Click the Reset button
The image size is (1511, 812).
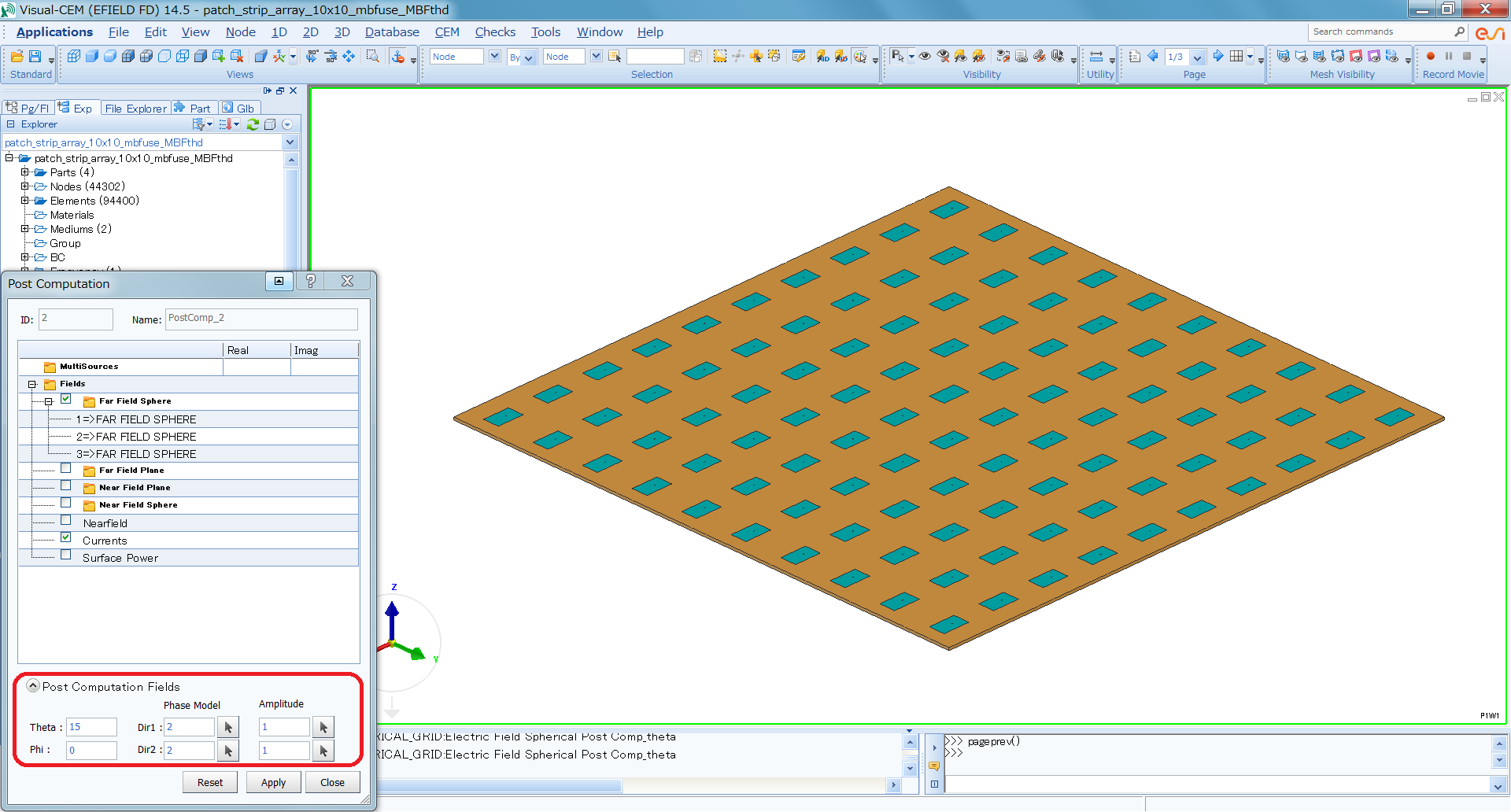tap(210, 782)
